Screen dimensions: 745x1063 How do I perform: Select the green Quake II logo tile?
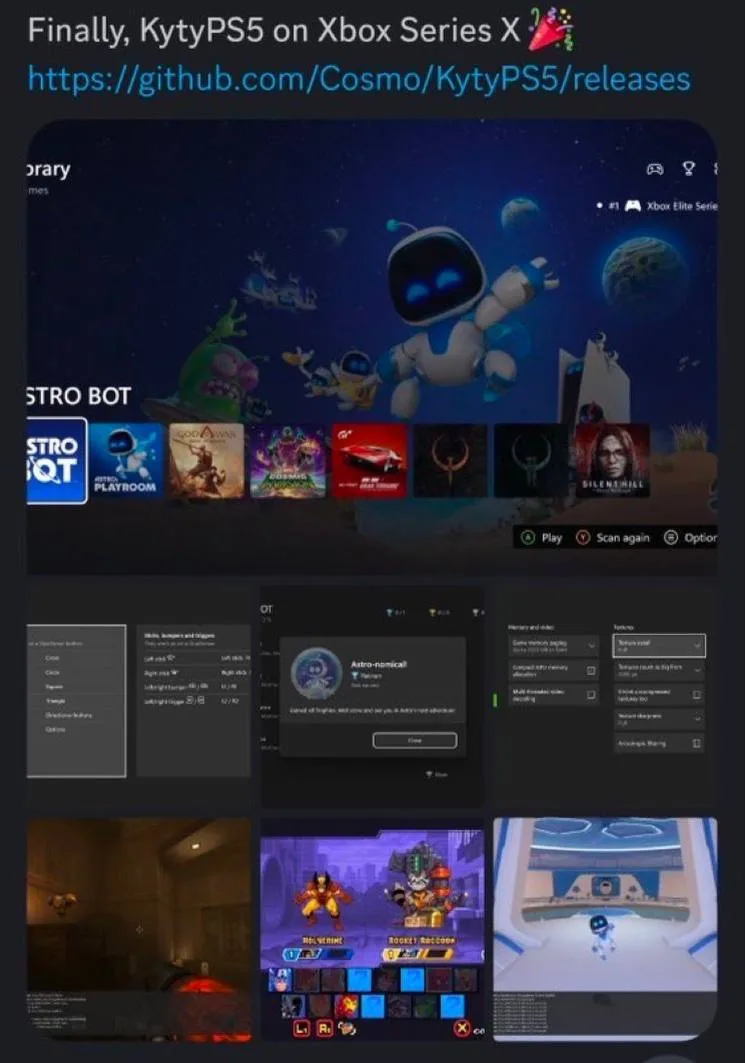531,460
